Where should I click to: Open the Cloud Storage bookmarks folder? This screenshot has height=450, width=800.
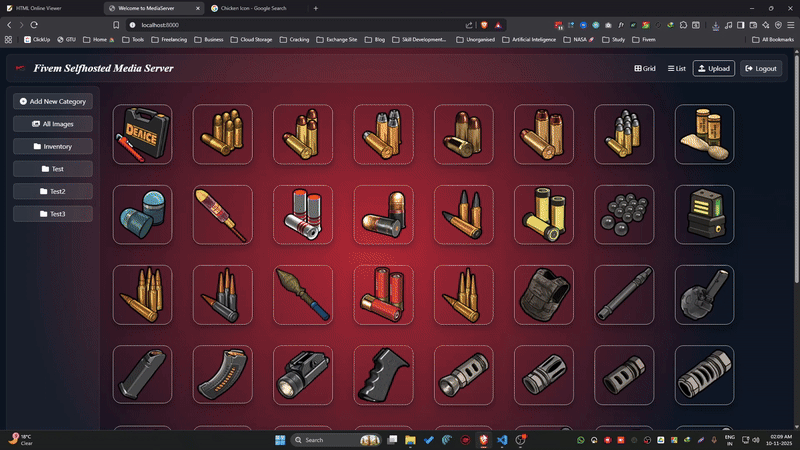[x=252, y=39]
